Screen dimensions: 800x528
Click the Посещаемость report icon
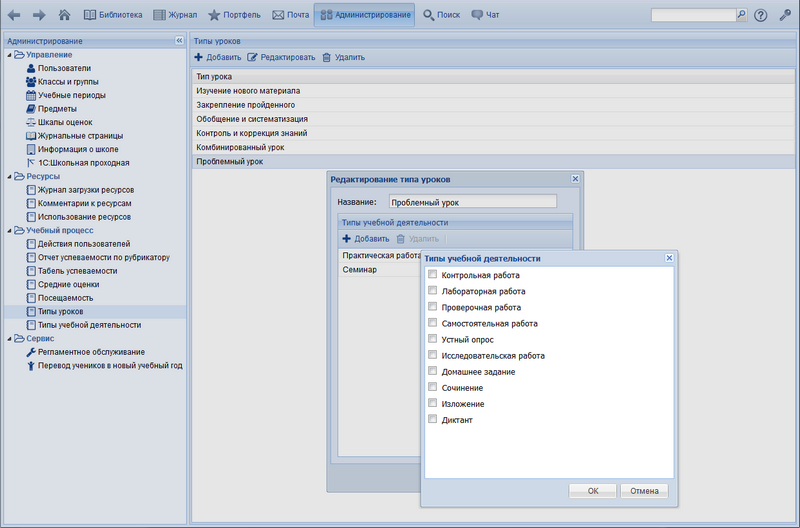(31, 298)
